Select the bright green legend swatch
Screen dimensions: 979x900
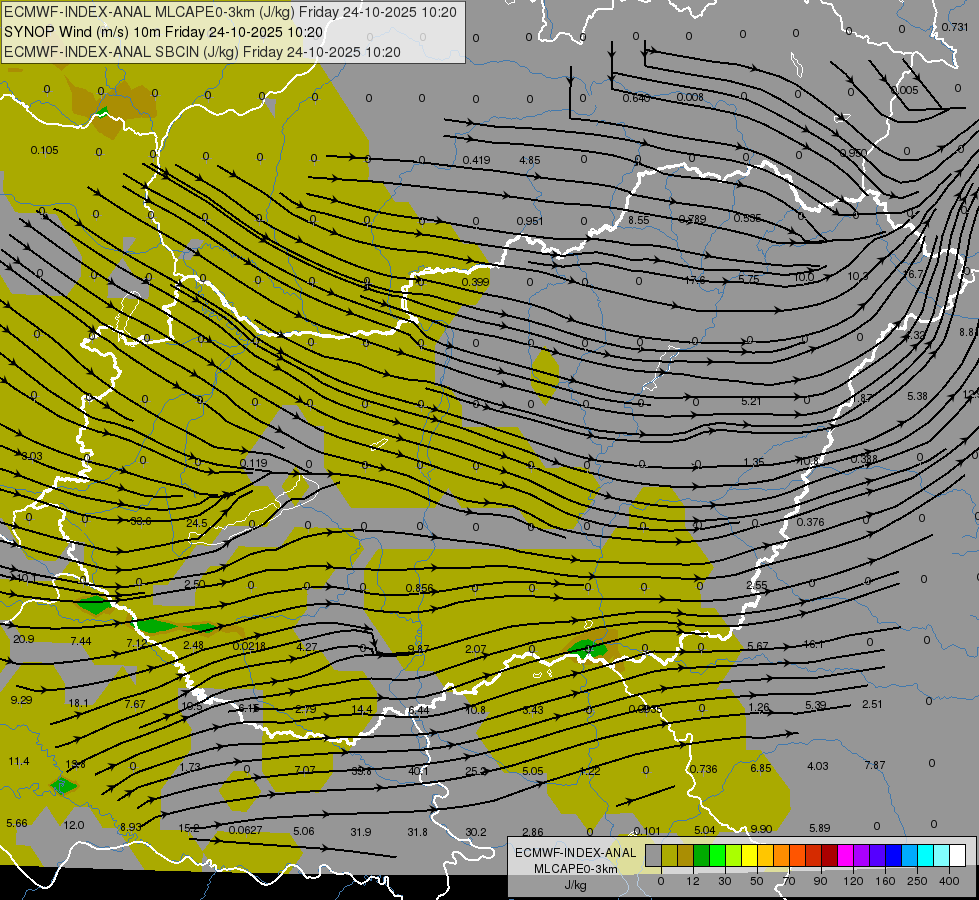(x=718, y=856)
